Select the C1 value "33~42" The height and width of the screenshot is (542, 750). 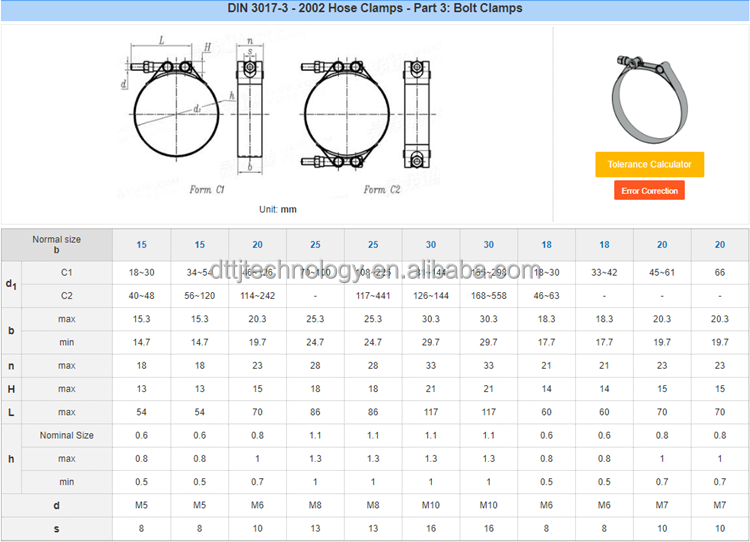pyautogui.click(x=604, y=272)
